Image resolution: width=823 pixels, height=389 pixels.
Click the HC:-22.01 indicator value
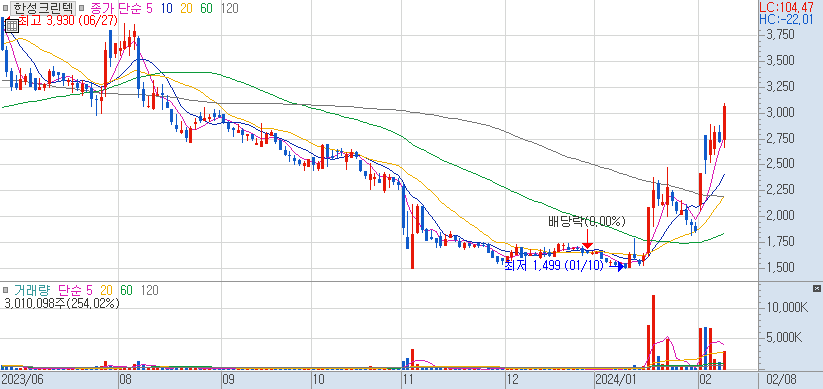point(786,19)
